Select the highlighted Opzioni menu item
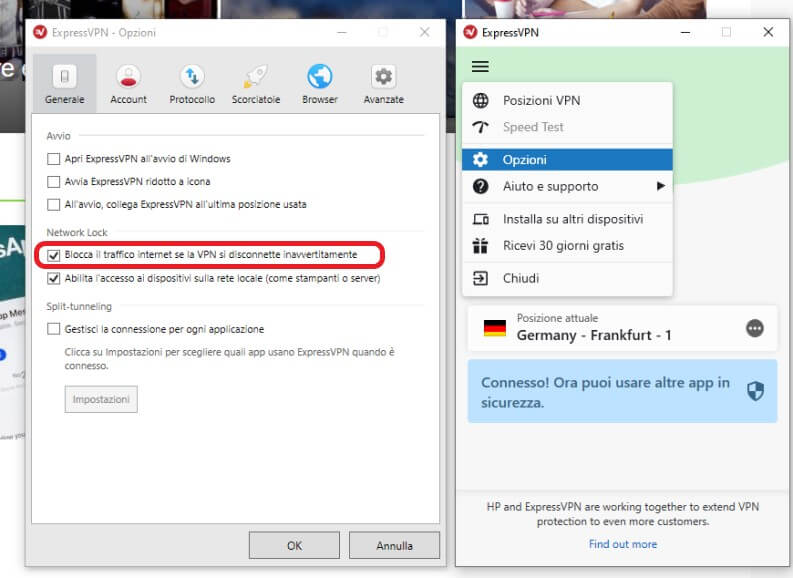Viewport: 793px width, 578px height. [x=567, y=160]
